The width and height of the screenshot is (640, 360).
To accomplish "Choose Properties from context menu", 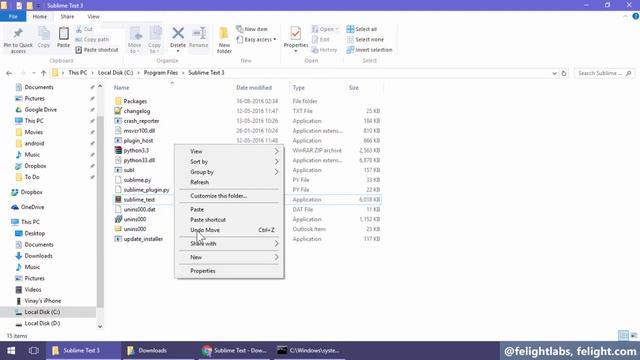I will point(229,271).
